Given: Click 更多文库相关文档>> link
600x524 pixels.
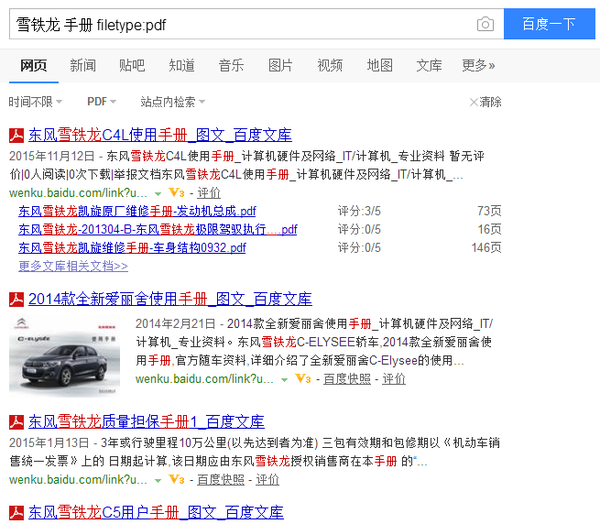Looking at the screenshot, I should coord(73,266).
